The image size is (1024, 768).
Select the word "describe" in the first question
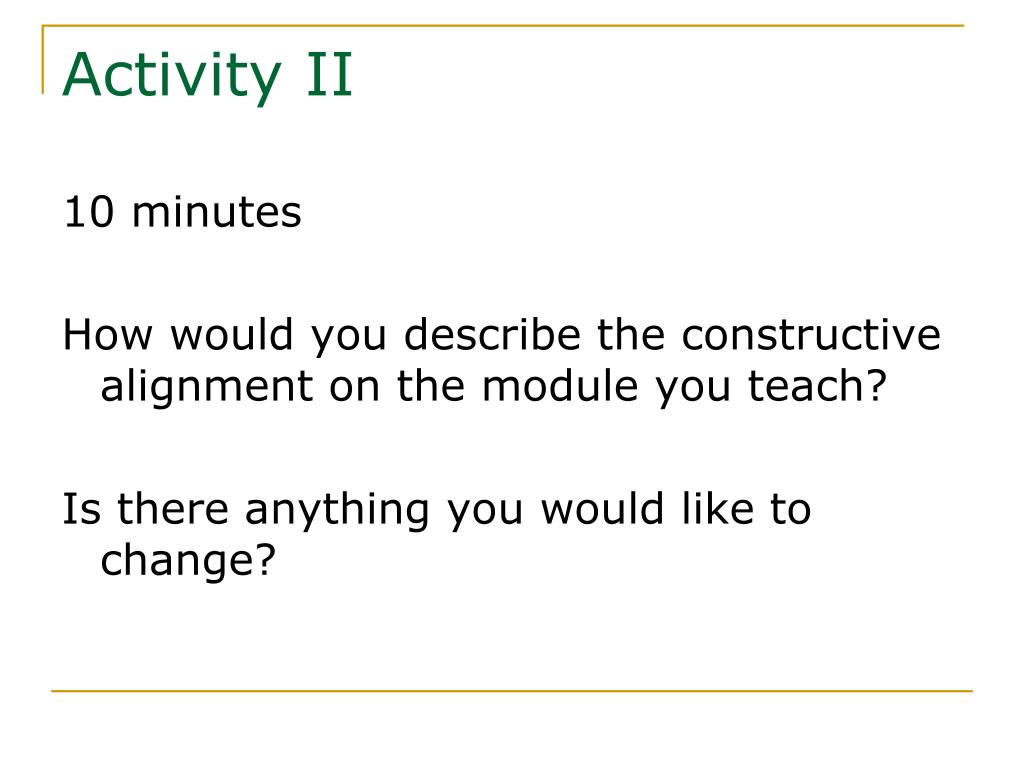click(x=492, y=334)
